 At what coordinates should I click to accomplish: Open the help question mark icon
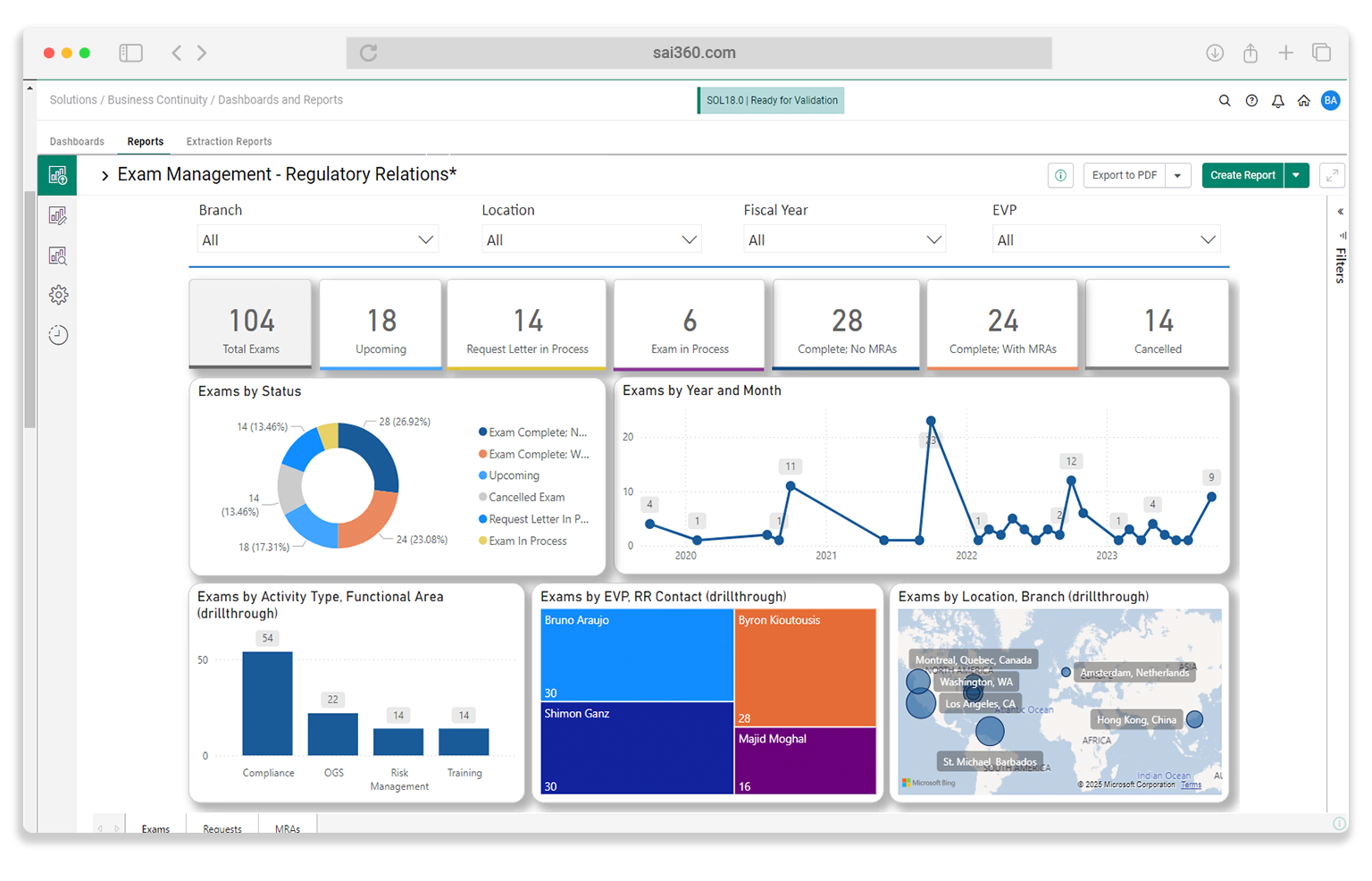(1251, 100)
